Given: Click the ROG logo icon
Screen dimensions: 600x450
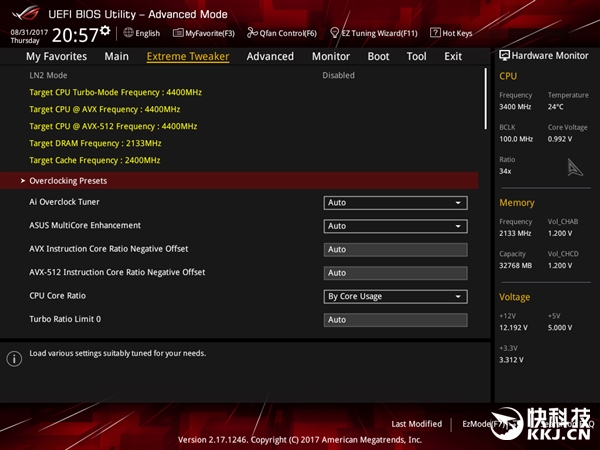Looking at the screenshot, I should point(26,13).
